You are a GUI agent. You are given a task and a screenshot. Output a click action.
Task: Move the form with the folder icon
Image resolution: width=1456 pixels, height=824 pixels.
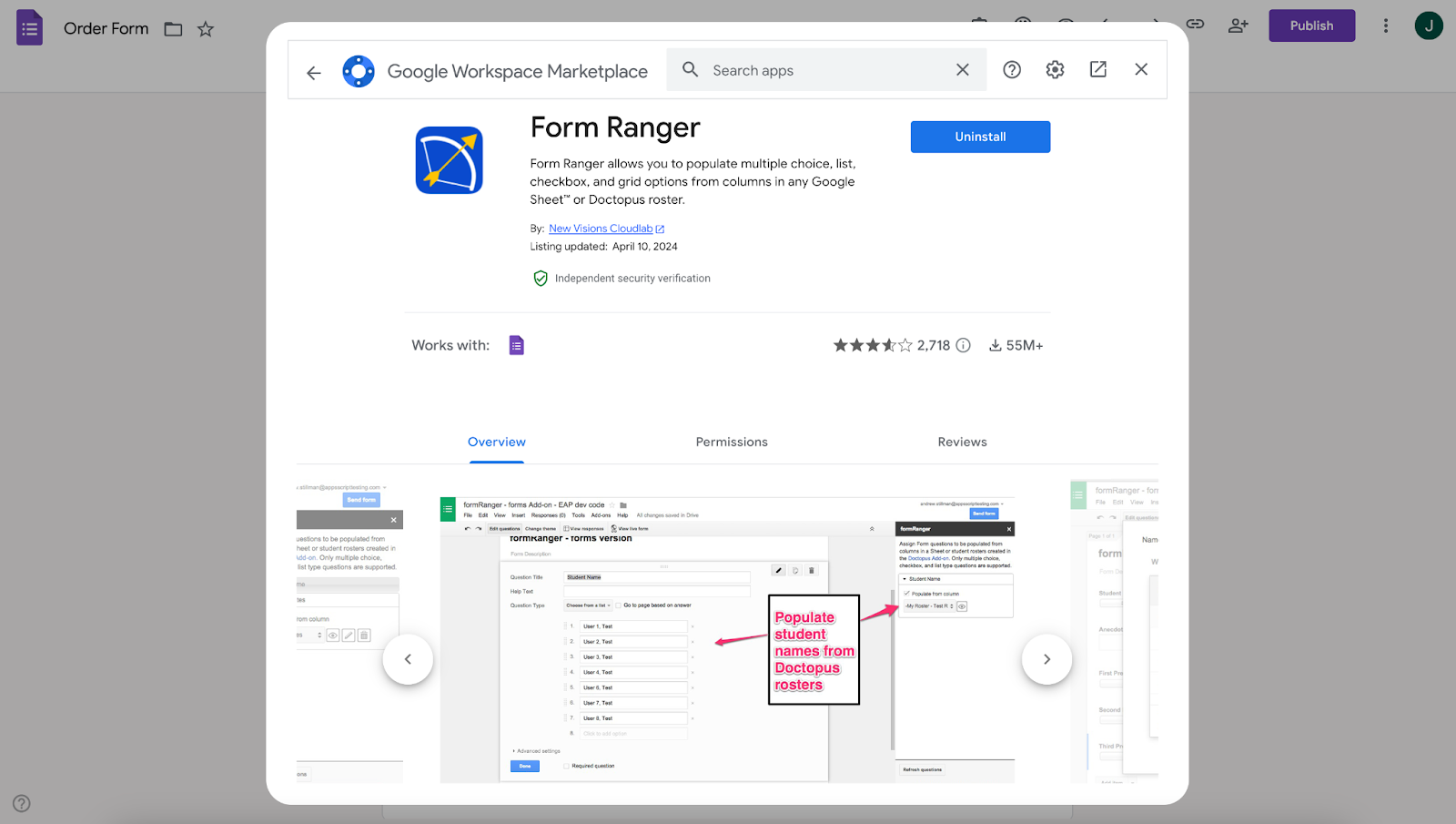tap(173, 29)
